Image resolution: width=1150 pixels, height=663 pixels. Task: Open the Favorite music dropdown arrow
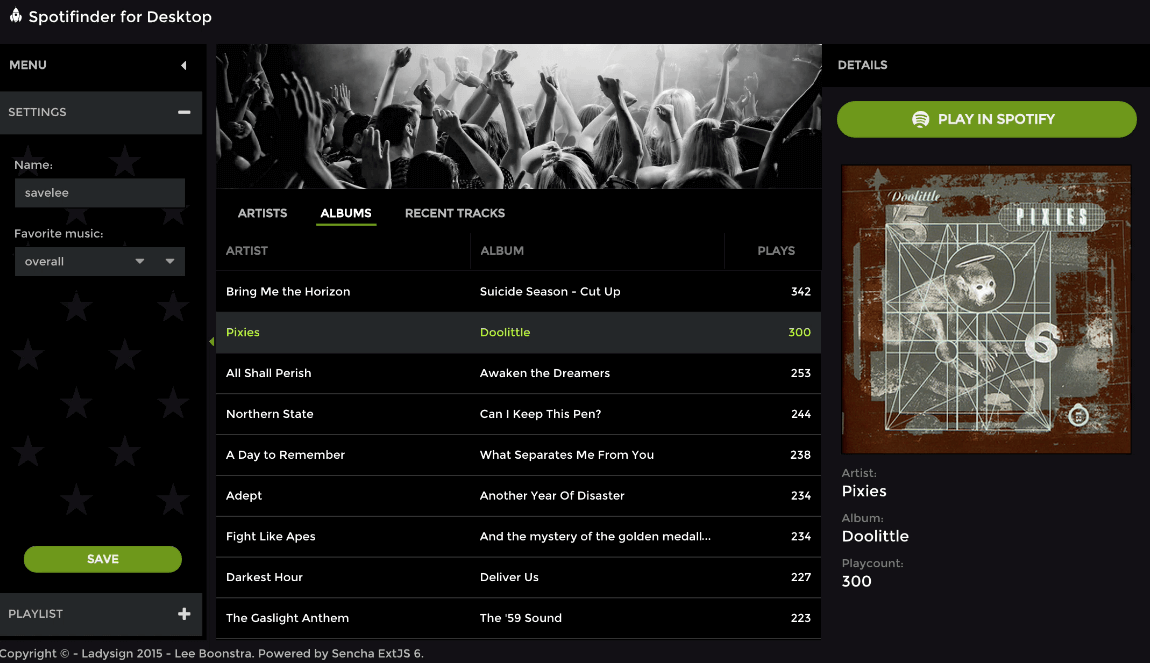pyautogui.click(x=170, y=261)
